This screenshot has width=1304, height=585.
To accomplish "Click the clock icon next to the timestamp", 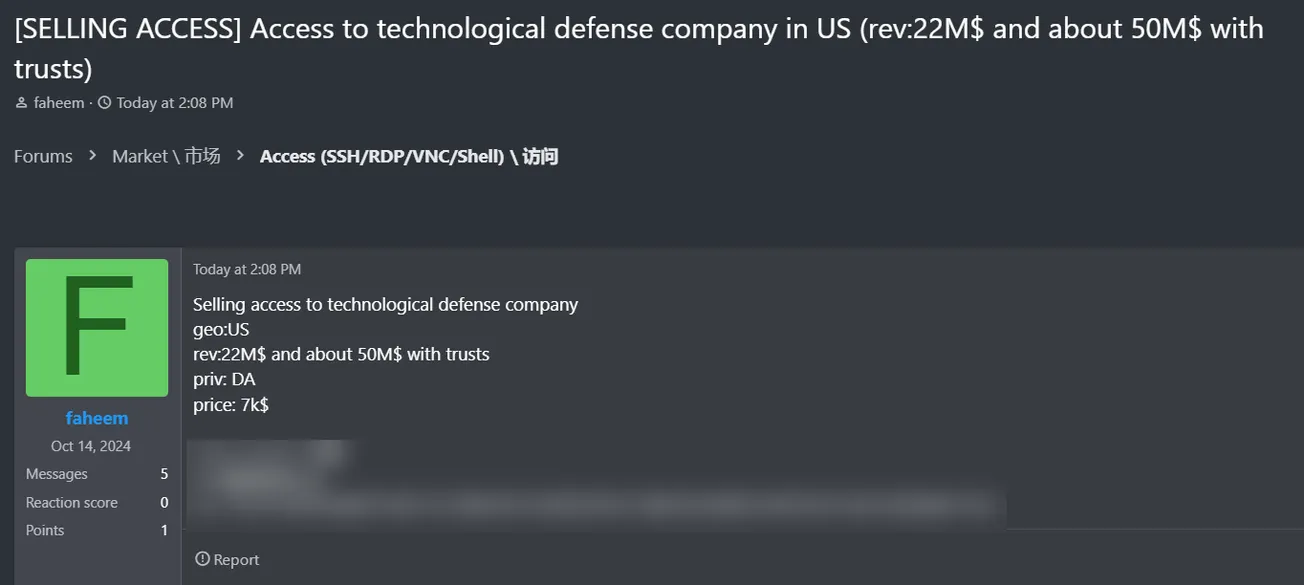I will tap(104, 102).
